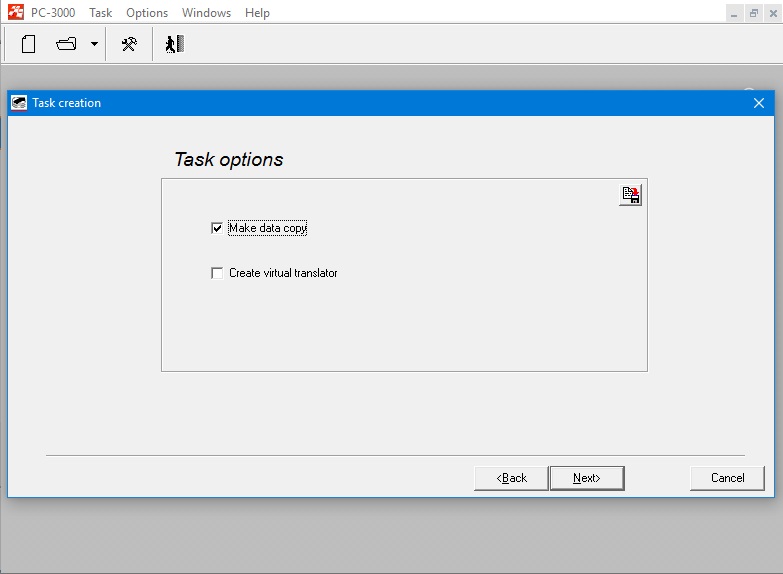Click the open task folder icon

[67, 44]
